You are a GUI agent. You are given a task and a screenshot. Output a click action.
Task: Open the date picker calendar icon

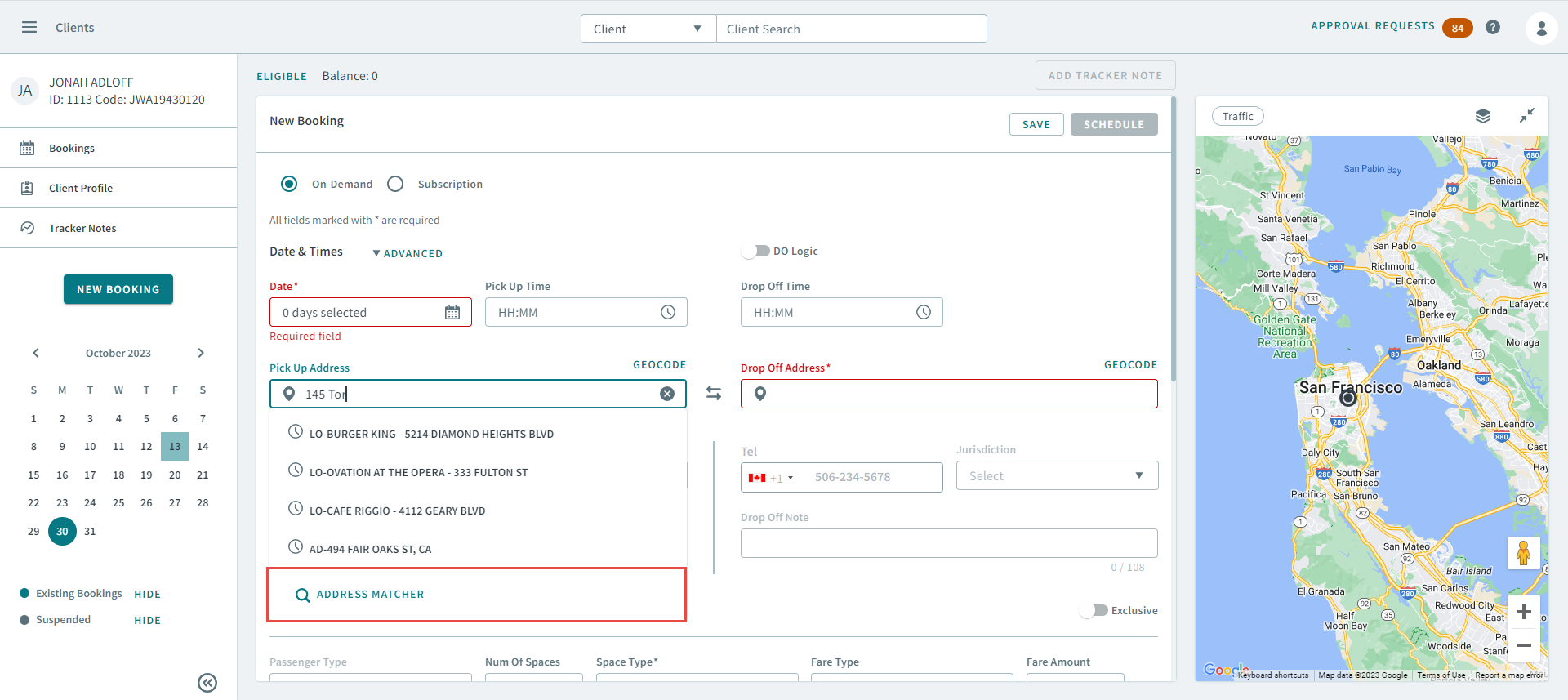452,313
